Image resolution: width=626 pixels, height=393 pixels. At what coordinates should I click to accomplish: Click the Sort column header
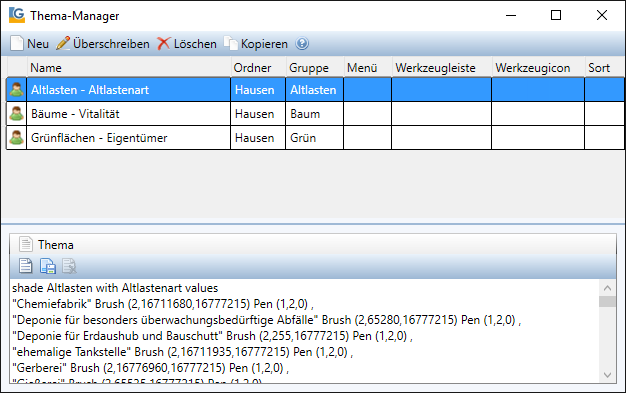tap(604, 67)
